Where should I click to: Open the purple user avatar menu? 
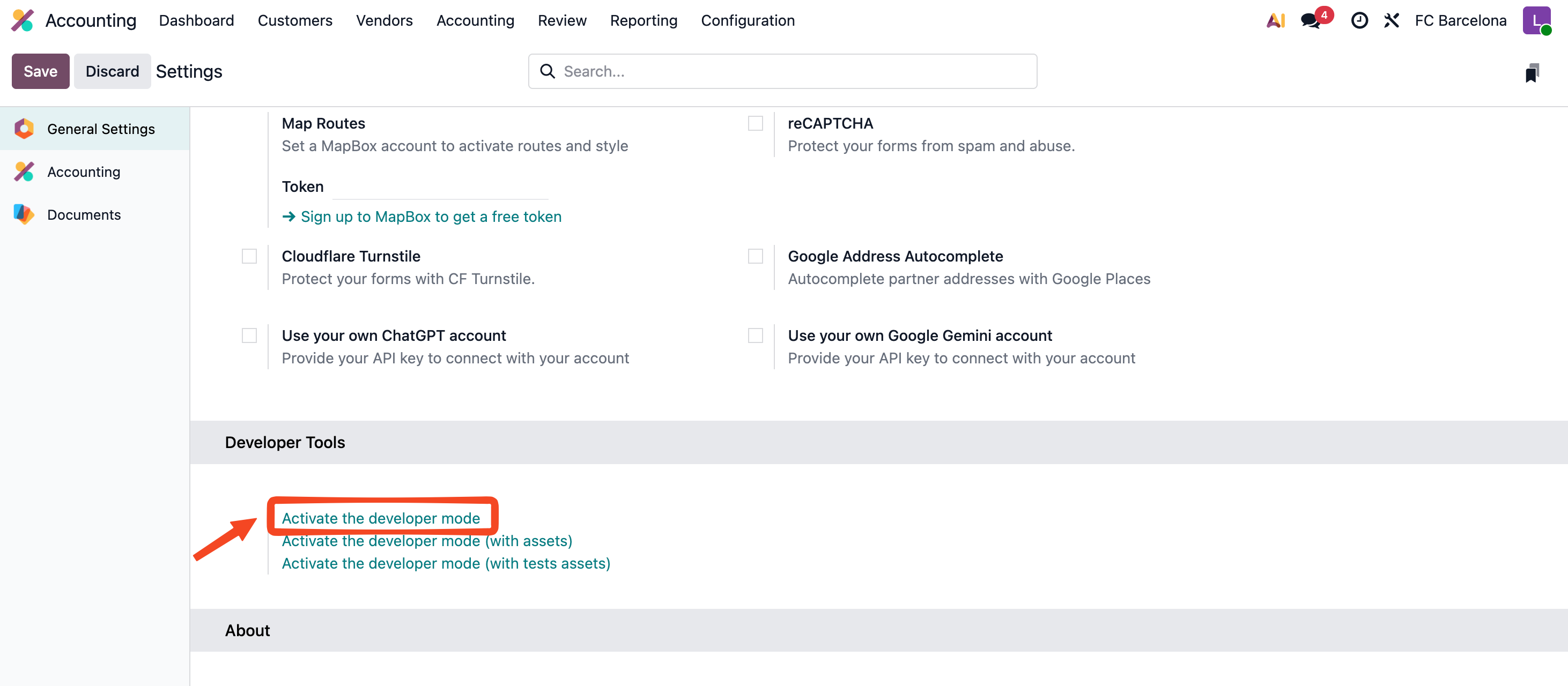(x=1535, y=20)
